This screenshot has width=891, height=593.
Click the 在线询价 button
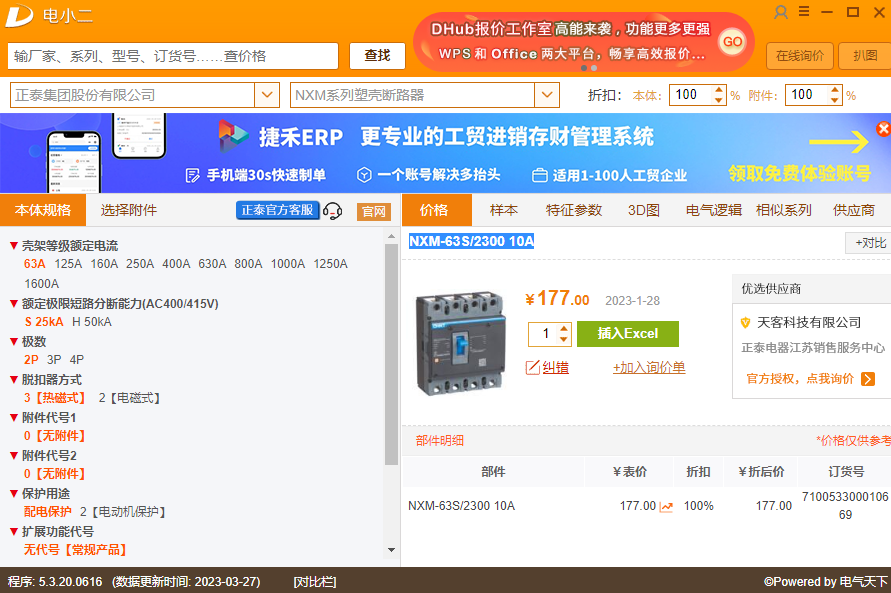point(800,56)
